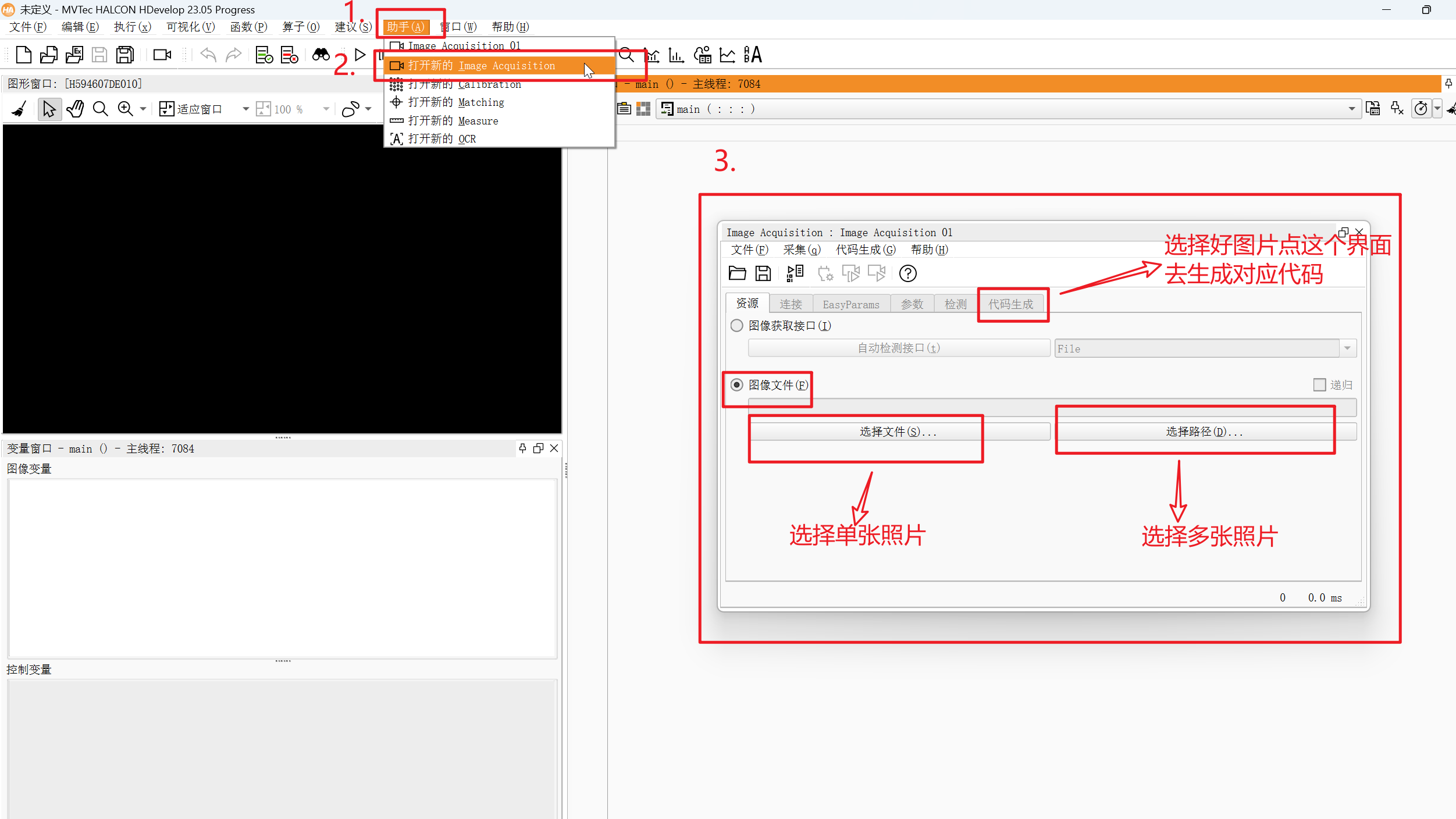
Task: Choose 打开新的 Matching menu entry
Action: [456, 102]
